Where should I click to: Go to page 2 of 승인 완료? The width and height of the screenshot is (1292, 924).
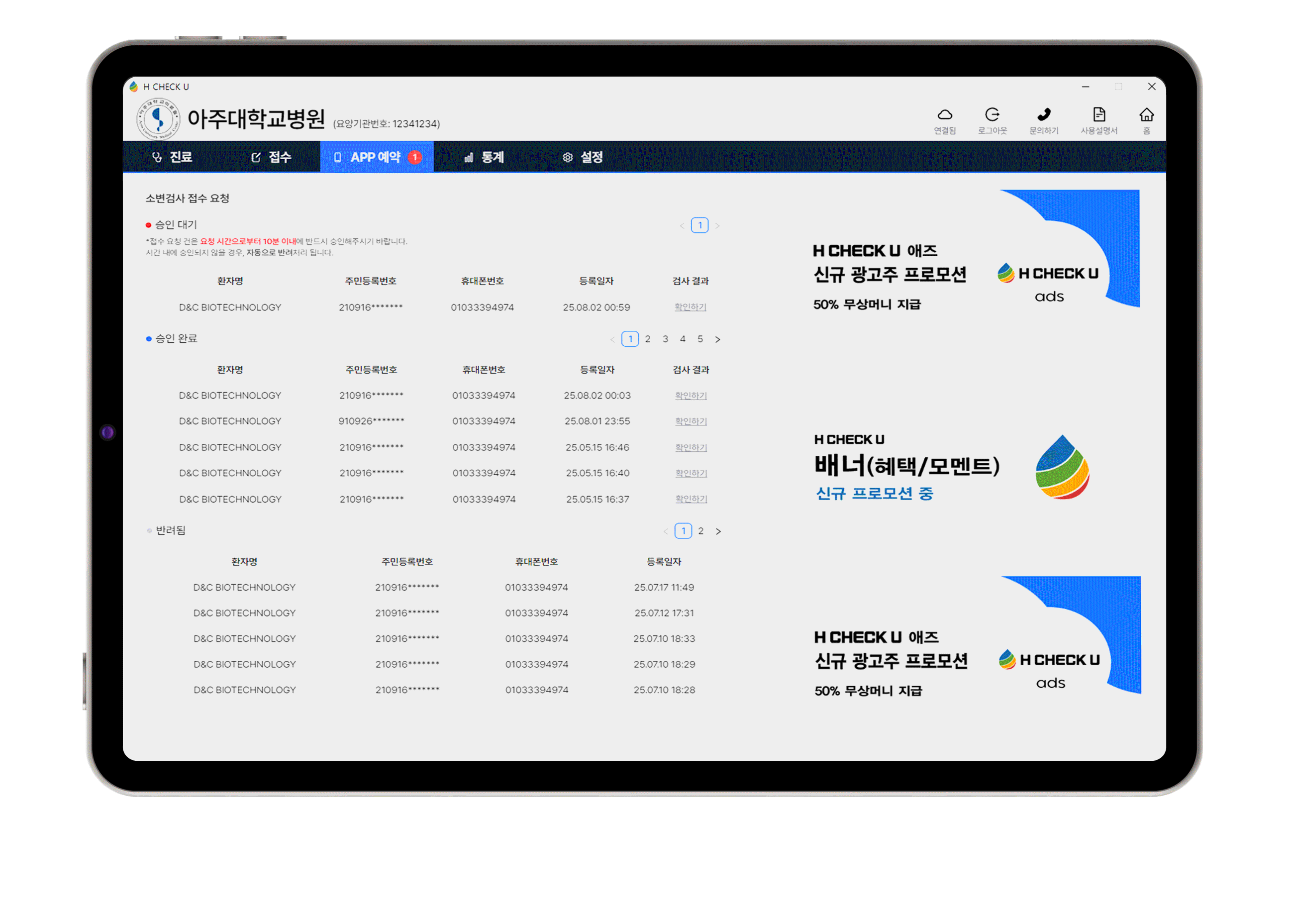tap(647, 339)
